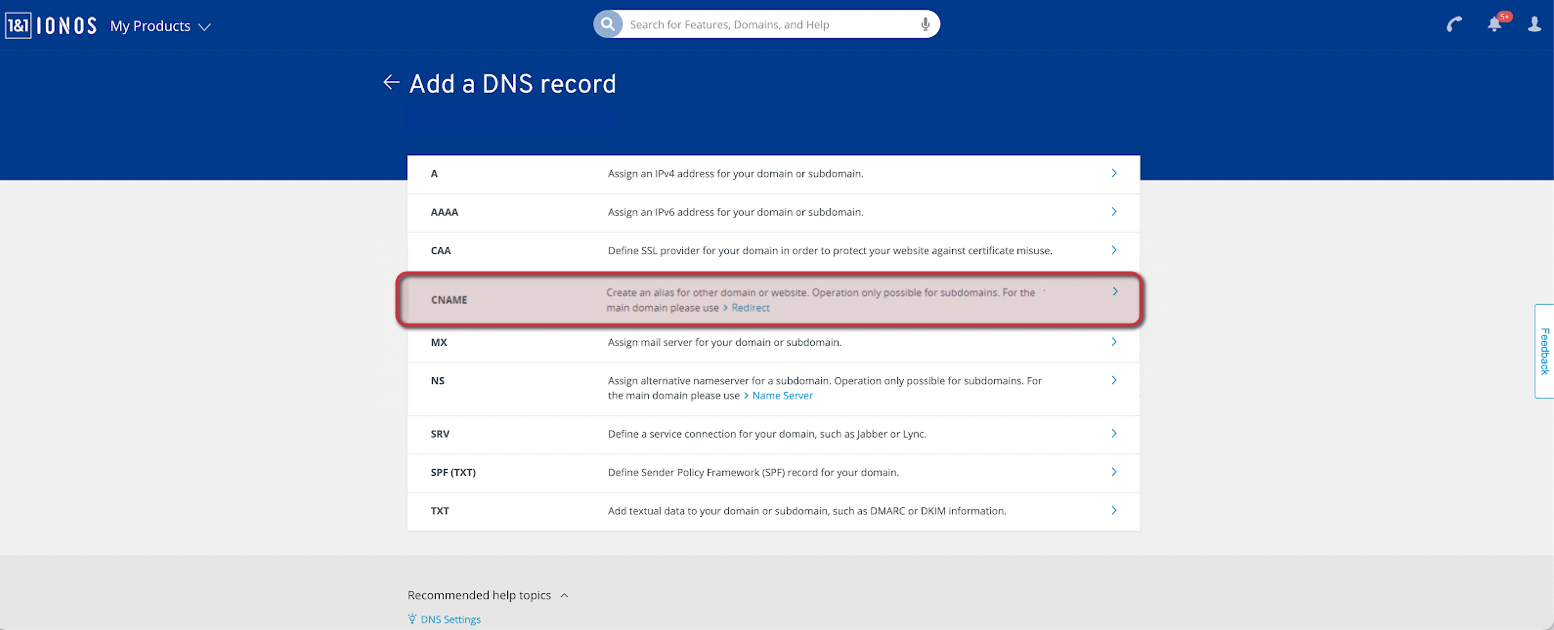Open the My Products dropdown
This screenshot has height=630, width=1554.
click(x=160, y=26)
